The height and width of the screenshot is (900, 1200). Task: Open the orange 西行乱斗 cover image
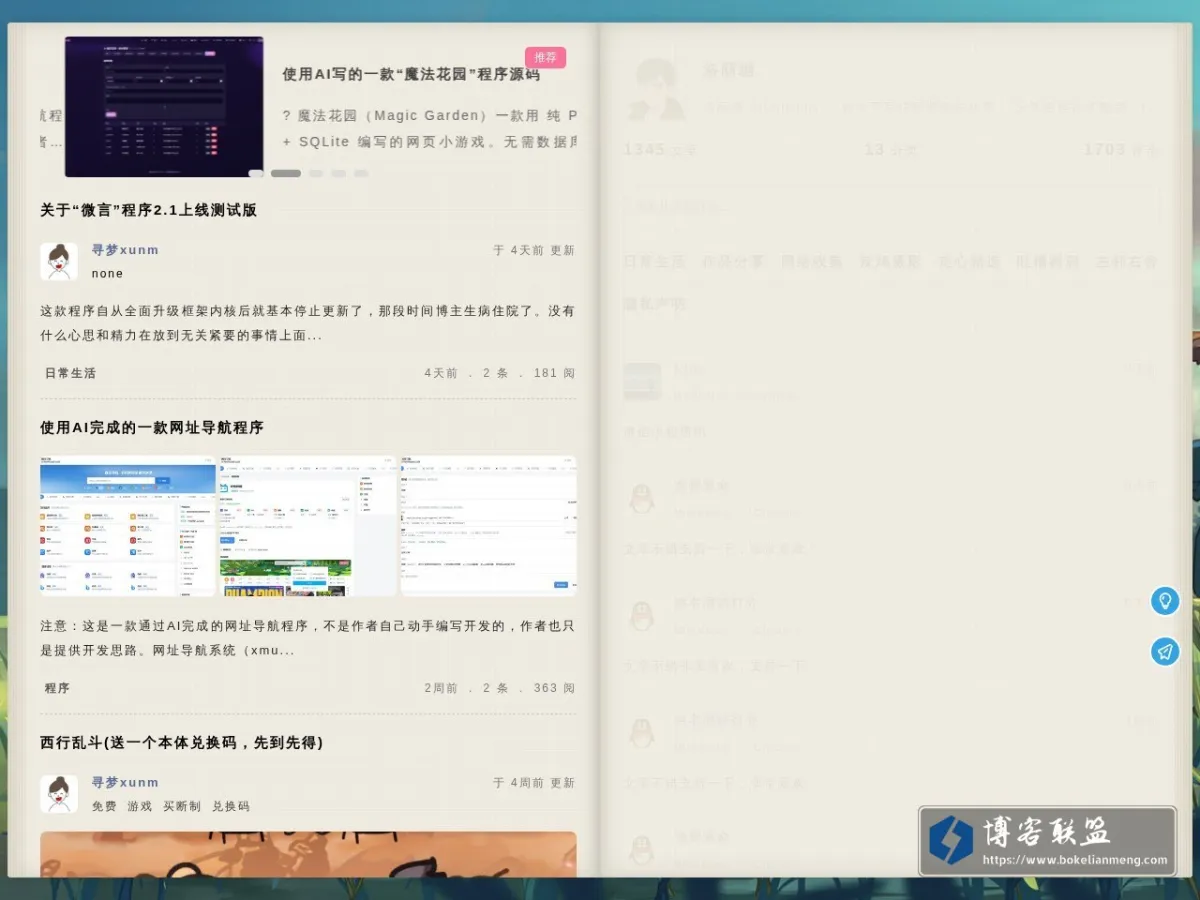tap(308, 854)
